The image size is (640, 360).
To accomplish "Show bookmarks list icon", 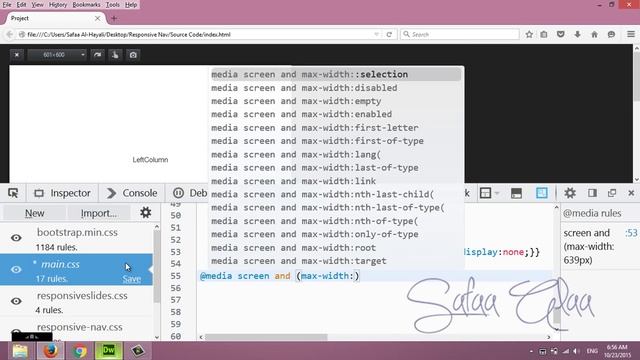I will [544, 35].
